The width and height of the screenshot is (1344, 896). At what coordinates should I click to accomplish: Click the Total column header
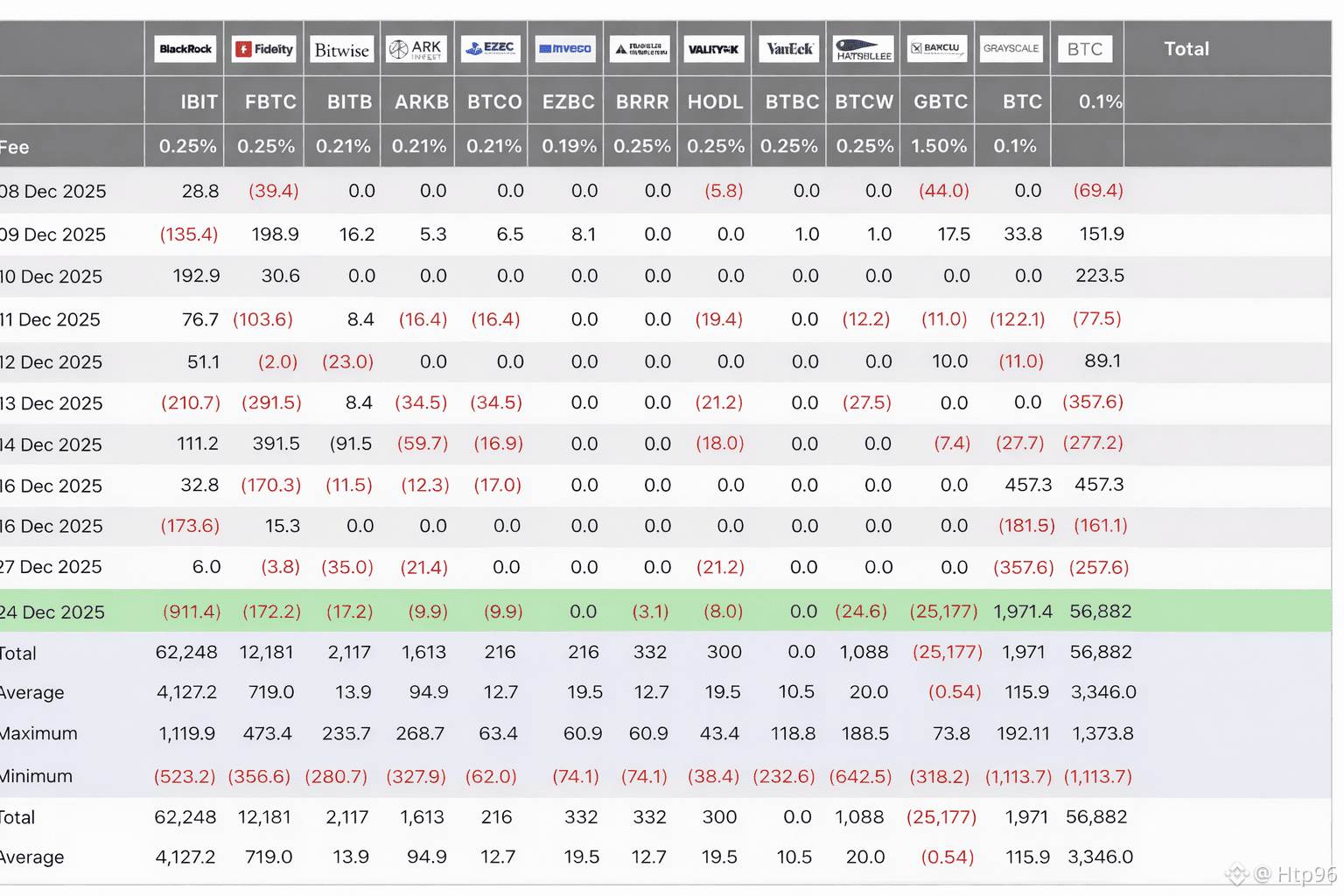pyautogui.click(x=1186, y=49)
